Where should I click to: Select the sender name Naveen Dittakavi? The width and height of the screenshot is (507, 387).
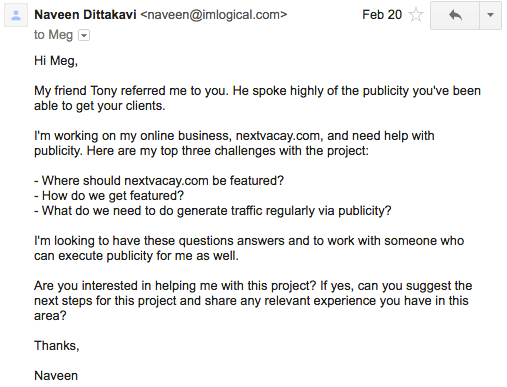click(x=85, y=15)
